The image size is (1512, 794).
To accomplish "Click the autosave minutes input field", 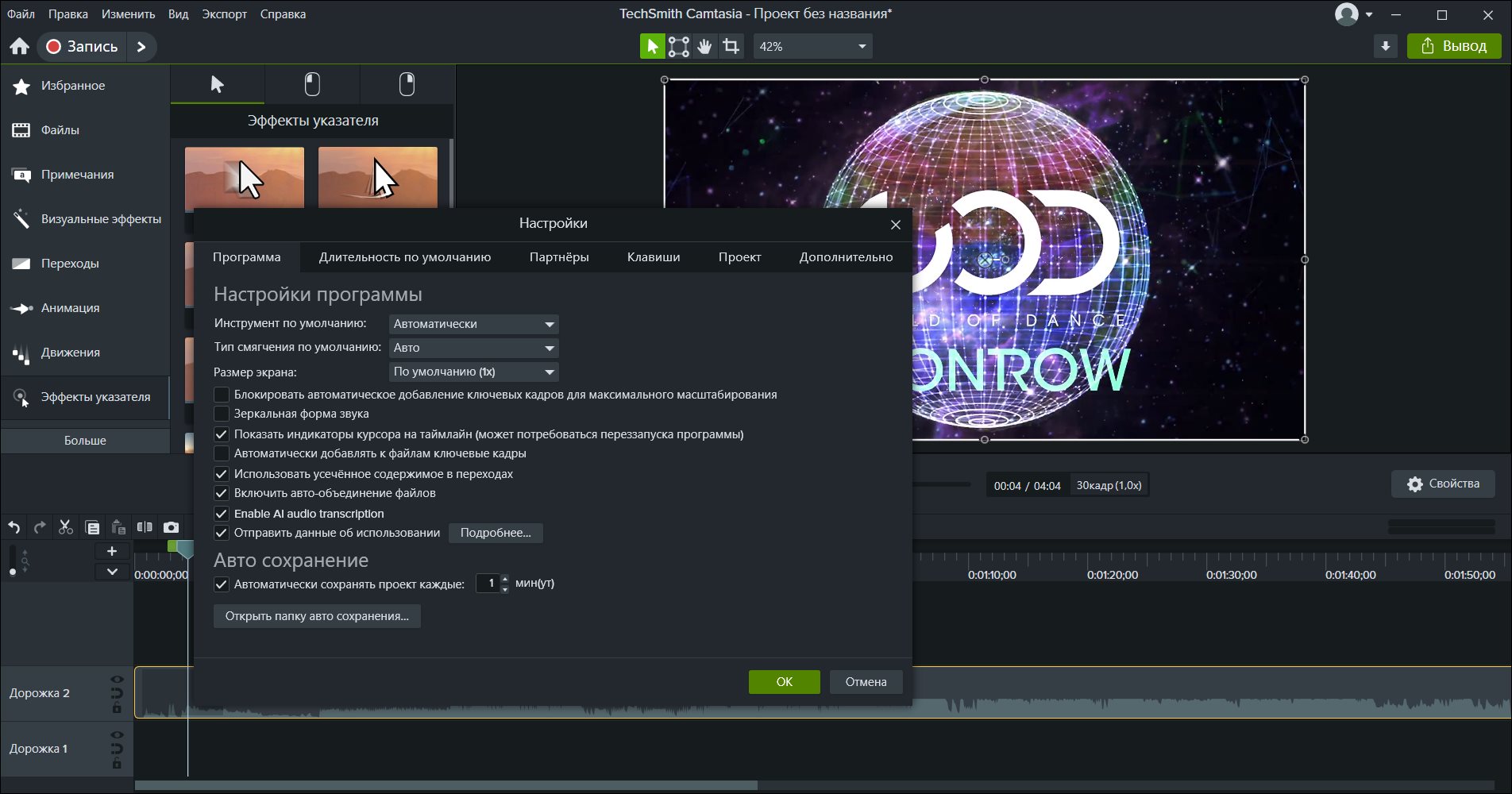I will pos(488,584).
